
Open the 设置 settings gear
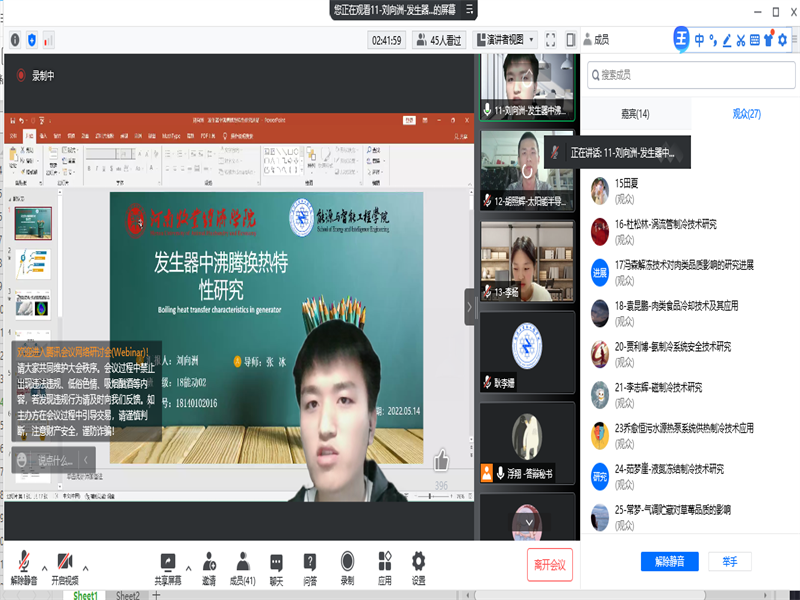click(x=418, y=562)
